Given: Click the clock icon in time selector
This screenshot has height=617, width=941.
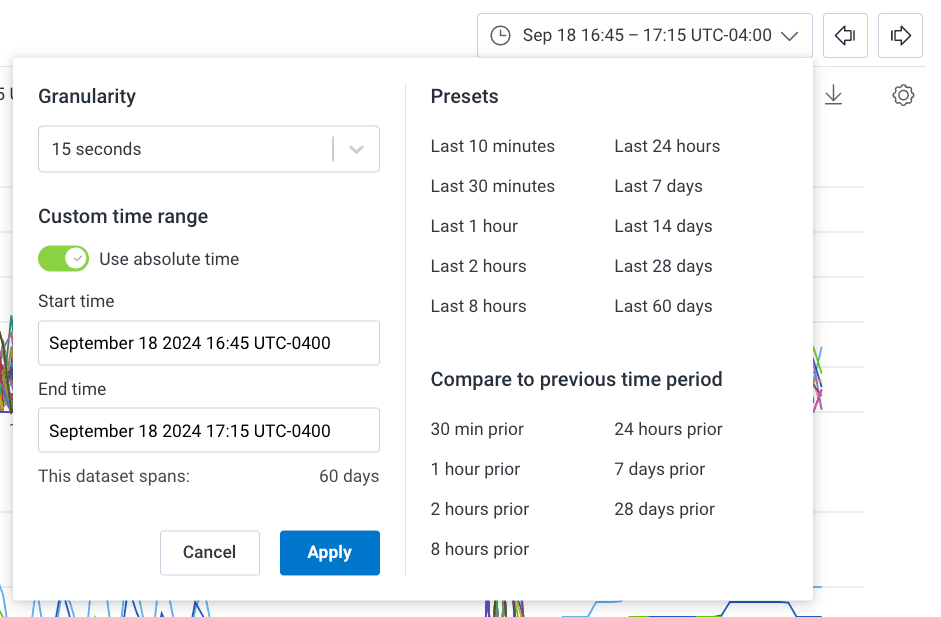Looking at the screenshot, I should point(500,36).
